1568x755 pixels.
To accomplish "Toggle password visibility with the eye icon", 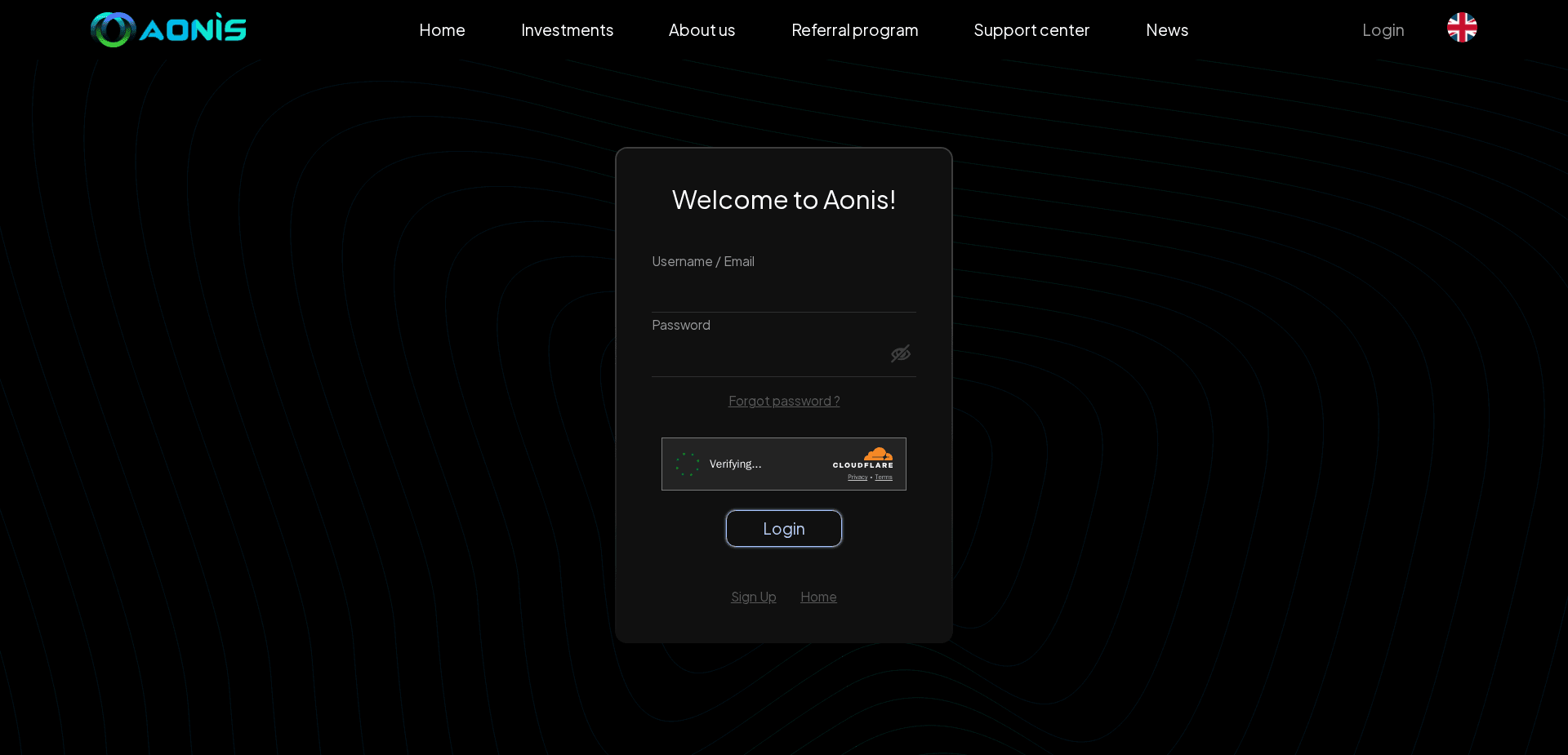I will tap(901, 354).
